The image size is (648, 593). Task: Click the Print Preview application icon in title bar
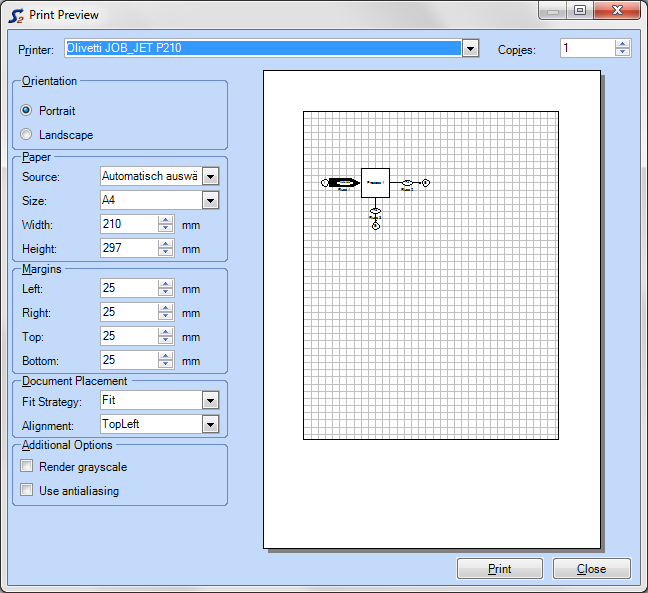[16, 16]
